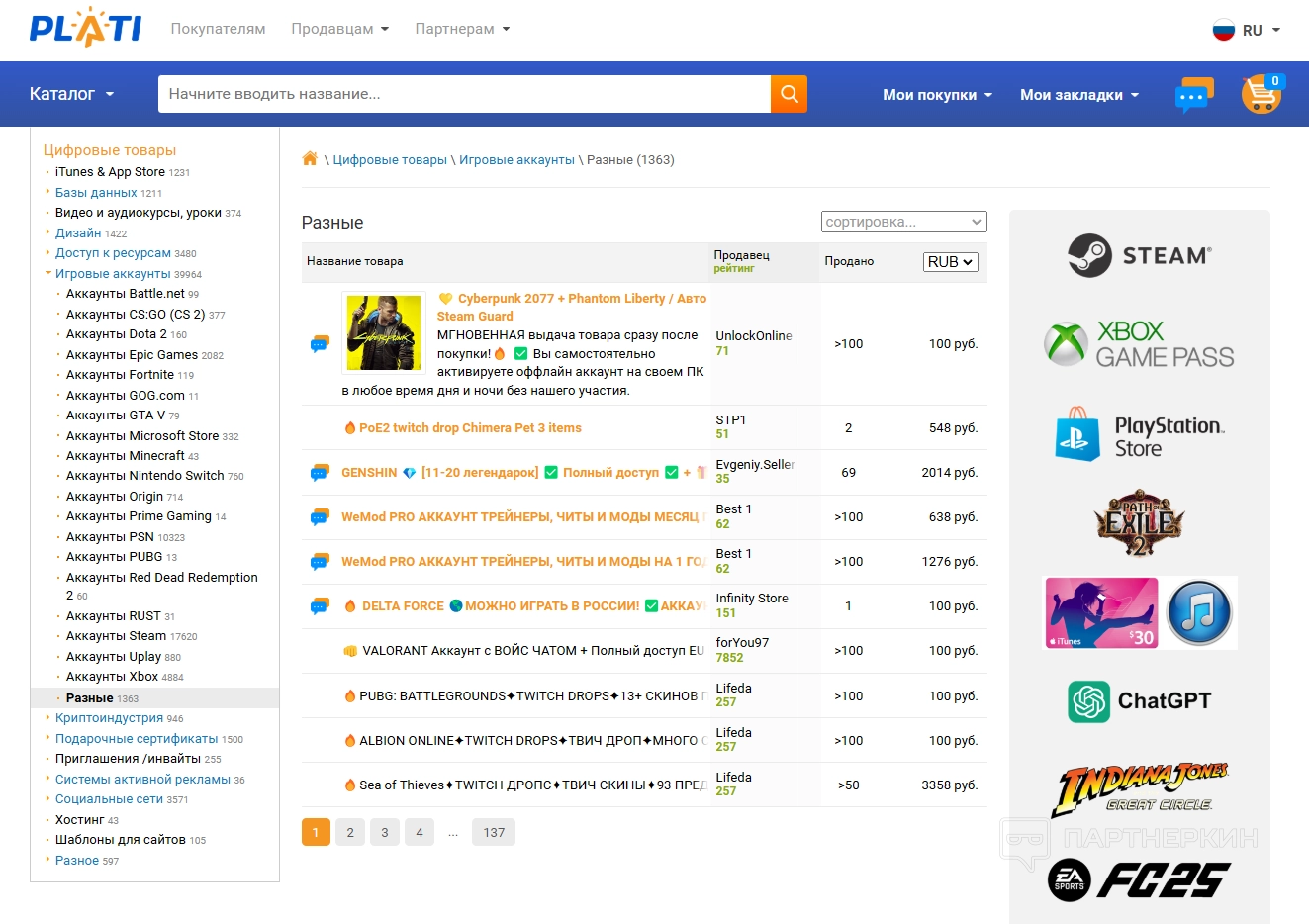The width and height of the screenshot is (1309, 924).
Task: Expand the RU language dropdown
Action: pyautogui.click(x=1247, y=30)
